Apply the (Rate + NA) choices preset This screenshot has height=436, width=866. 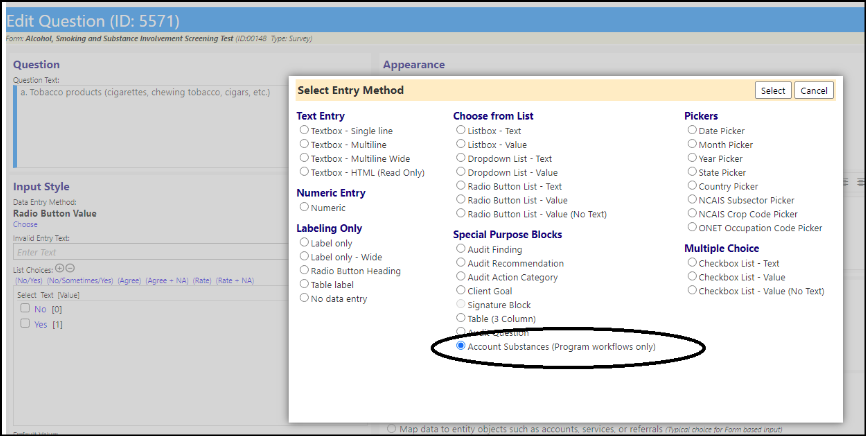pos(235,281)
